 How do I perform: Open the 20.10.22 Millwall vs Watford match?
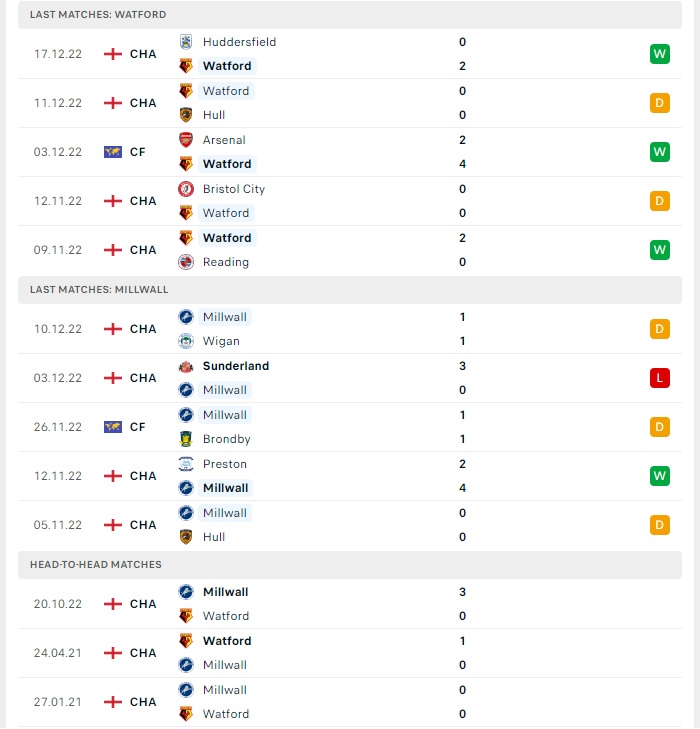350,604
